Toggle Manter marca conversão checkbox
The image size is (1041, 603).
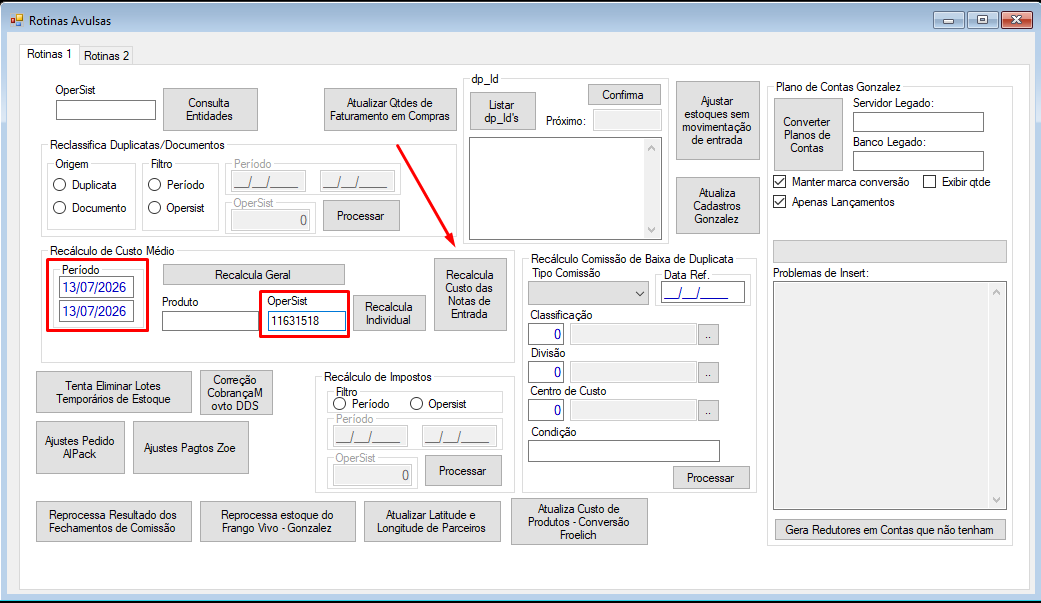pos(780,181)
